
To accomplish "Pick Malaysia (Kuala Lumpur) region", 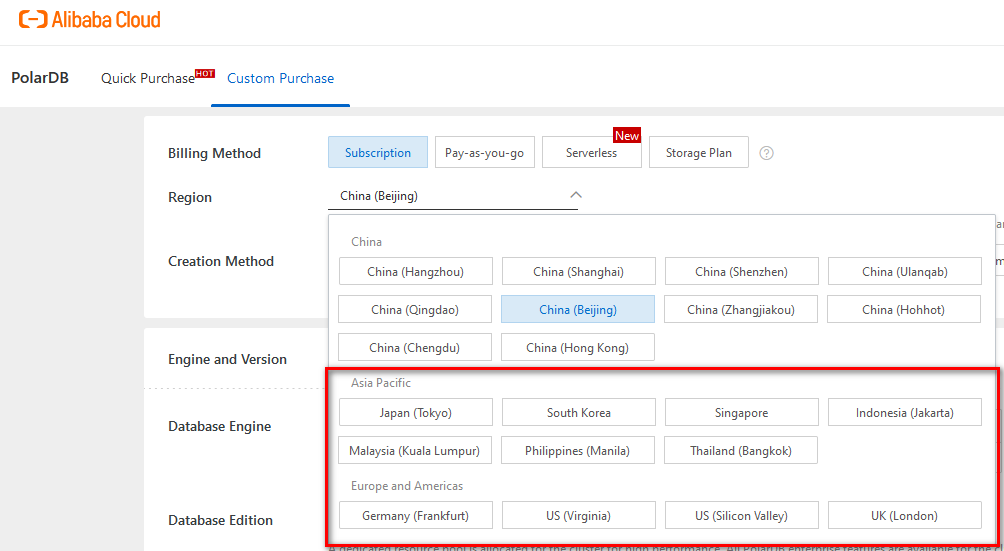I will (414, 451).
